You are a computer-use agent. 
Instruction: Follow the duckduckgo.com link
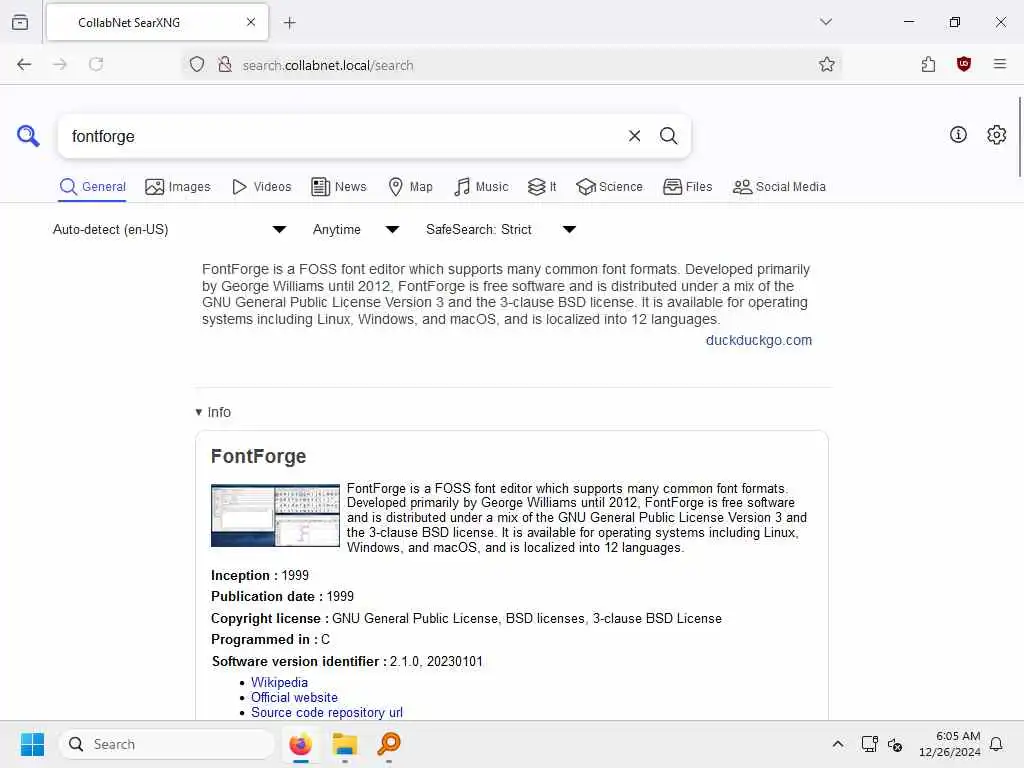pos(758,340)
